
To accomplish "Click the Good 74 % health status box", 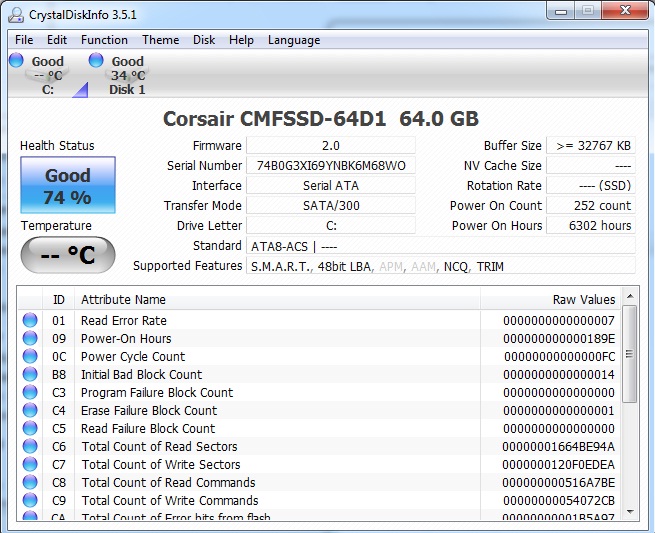I will [68, 185].
